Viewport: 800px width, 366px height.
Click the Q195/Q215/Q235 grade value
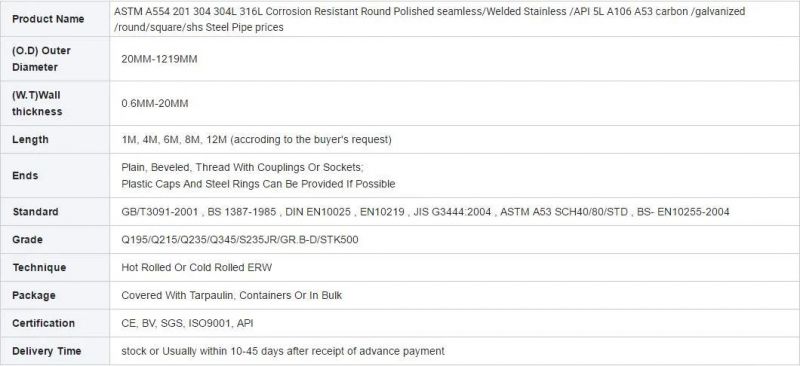click(240, 239)
